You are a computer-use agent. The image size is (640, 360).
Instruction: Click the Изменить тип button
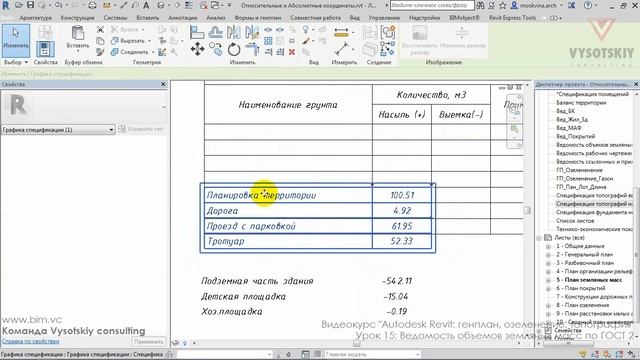[x=141, y=129]
